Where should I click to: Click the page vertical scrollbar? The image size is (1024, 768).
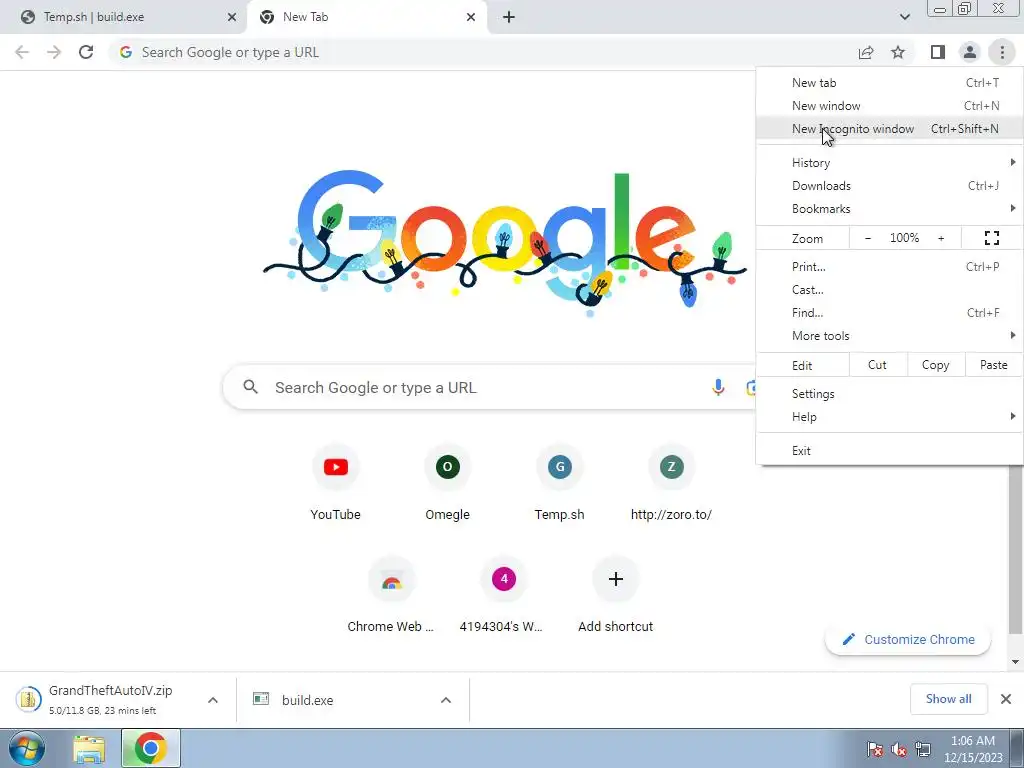[x=1015, y=549]
